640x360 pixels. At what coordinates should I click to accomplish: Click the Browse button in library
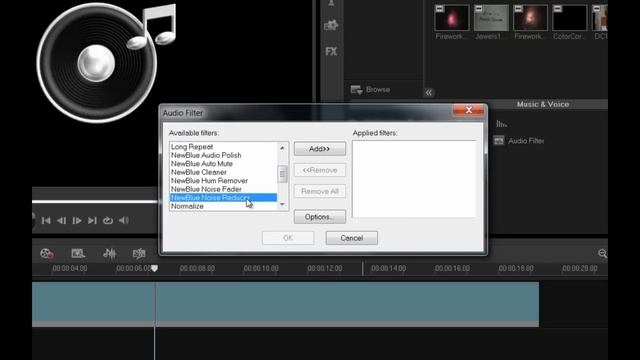pos(370,89)
